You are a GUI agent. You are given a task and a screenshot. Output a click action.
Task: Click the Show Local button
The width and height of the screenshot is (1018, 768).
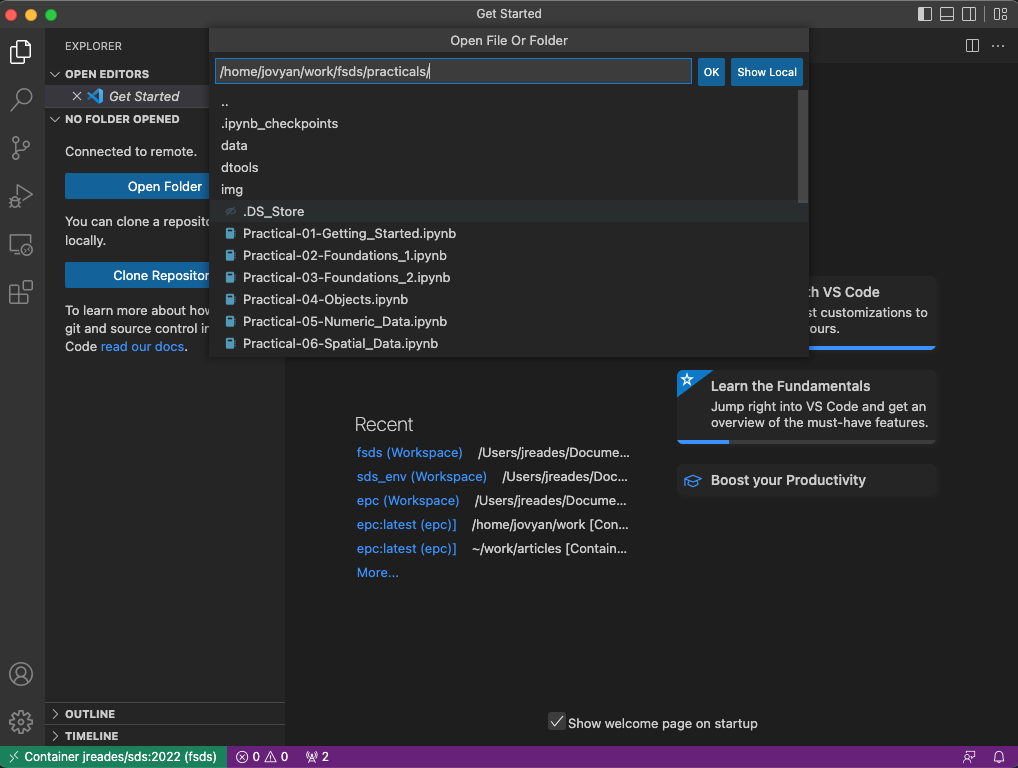pyautogui.click(x=766, y=71)
